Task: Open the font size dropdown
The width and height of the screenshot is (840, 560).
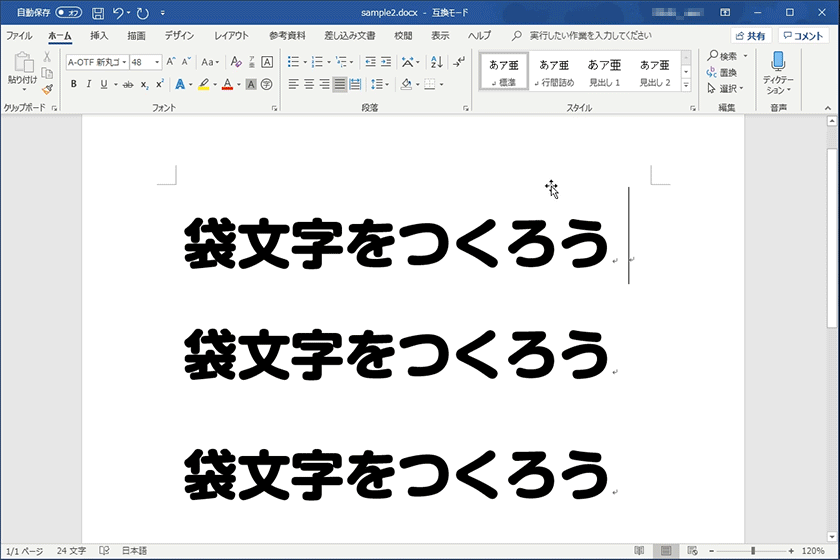Action: click(x=157, y=62)
